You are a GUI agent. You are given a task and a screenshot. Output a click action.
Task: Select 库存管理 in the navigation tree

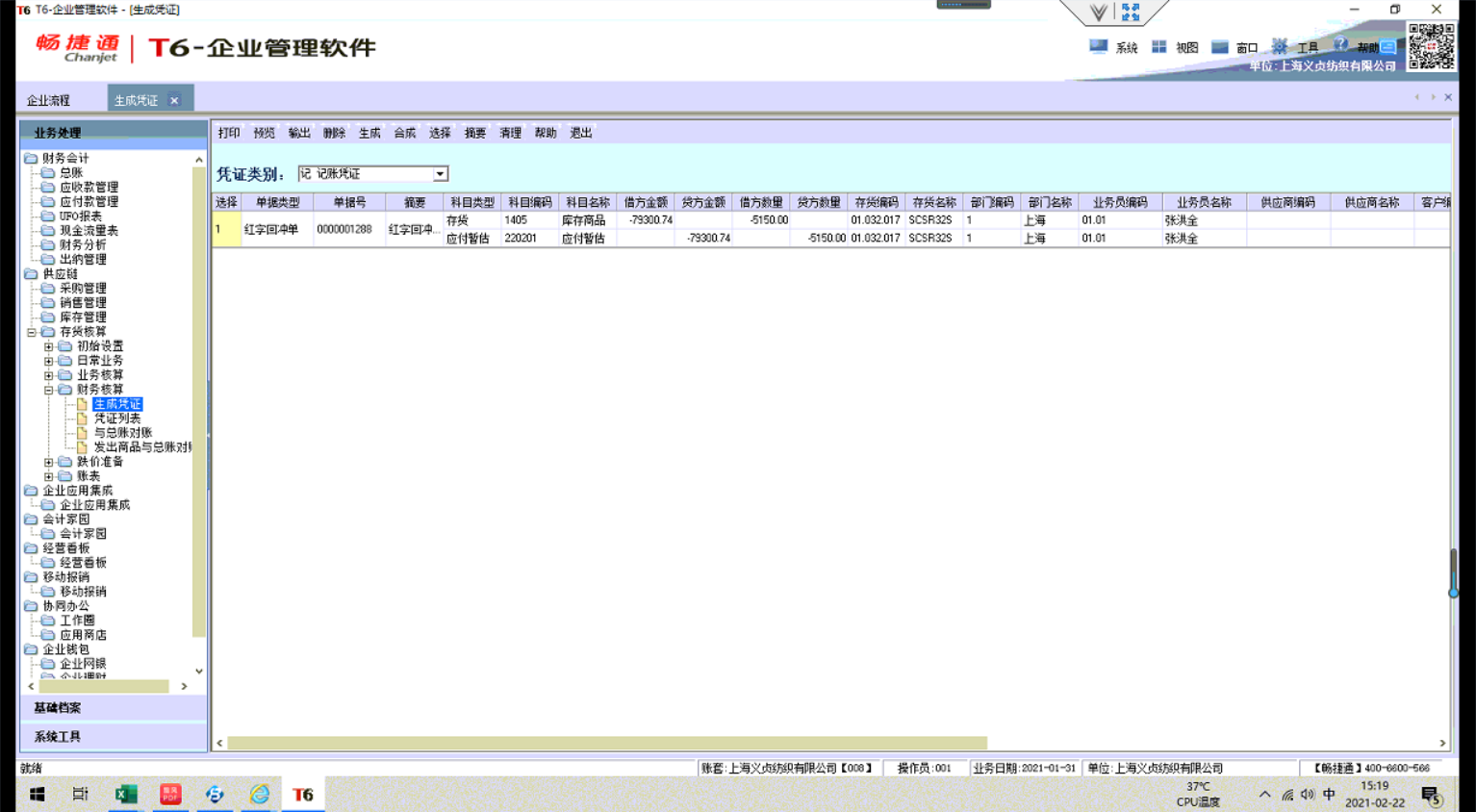83,317
